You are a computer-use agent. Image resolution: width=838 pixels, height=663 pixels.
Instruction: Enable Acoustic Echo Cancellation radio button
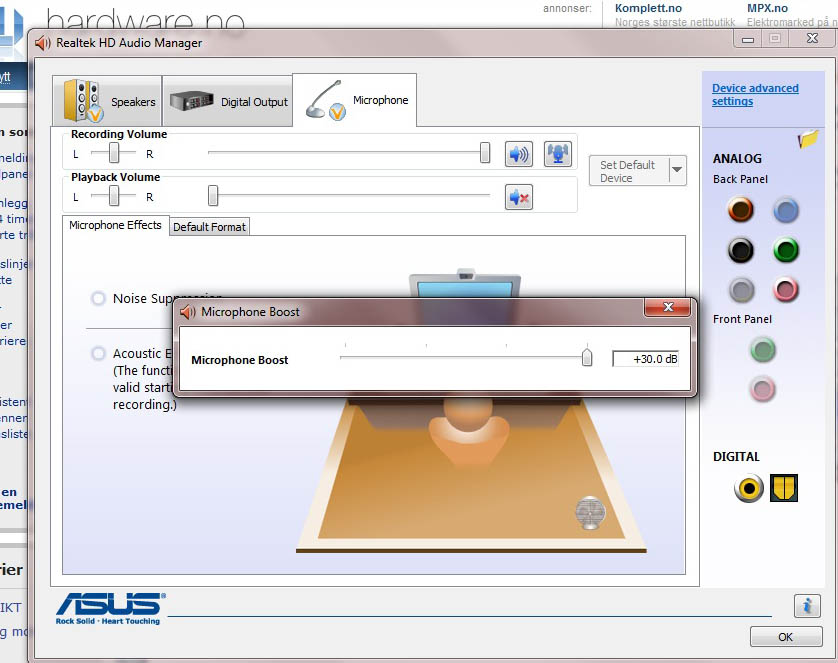[x=98, y=354]
